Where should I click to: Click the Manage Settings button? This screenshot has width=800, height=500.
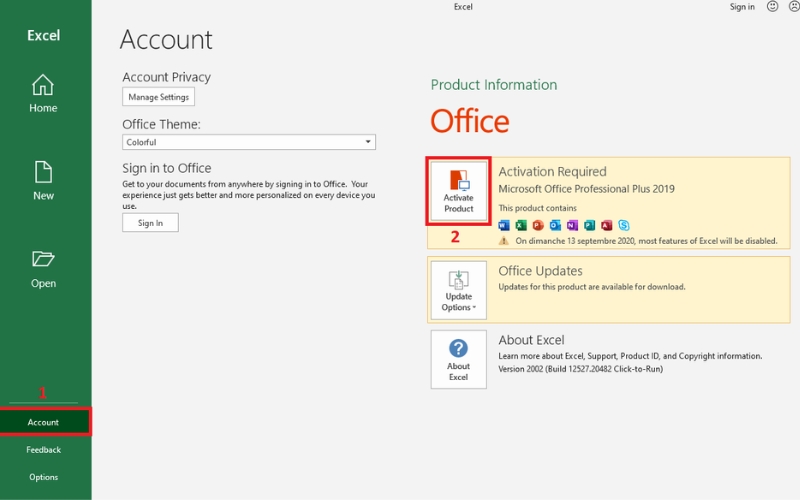coord(158,96)
